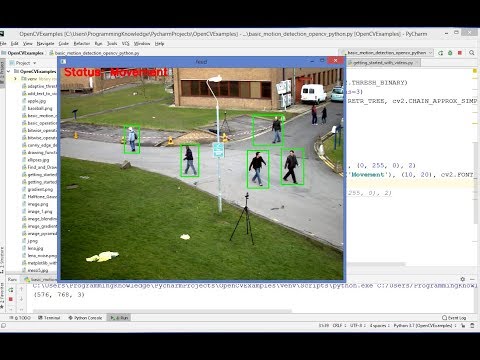The width and height of the screenshot is (480, 360).
Task: Collapse the OpenCVExamples root folder
Action: point(8,71)
